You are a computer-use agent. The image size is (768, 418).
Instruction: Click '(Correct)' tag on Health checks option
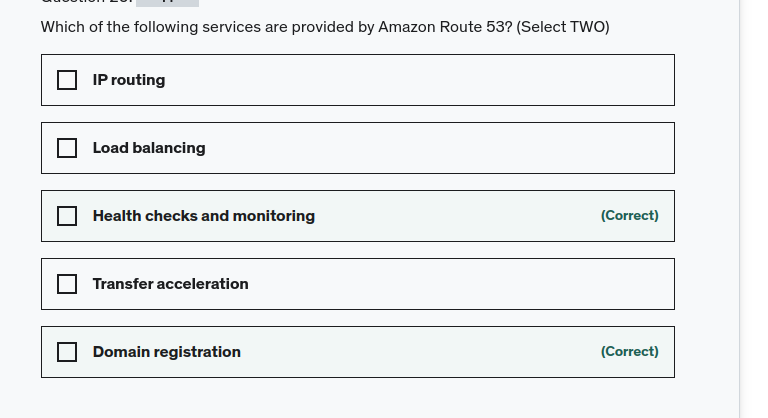tap(629, 216)
